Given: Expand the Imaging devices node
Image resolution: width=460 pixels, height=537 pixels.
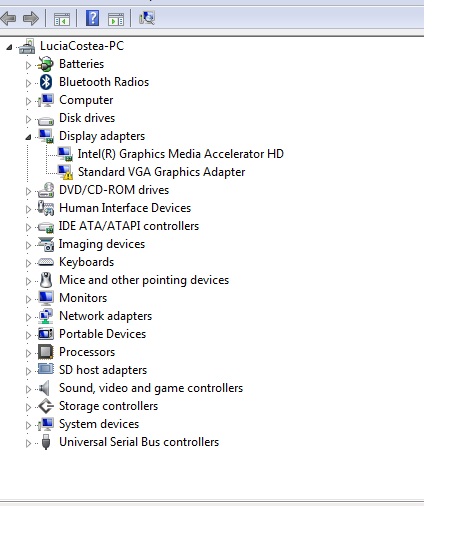Looking at the screenshot, I should pos(28,245).
